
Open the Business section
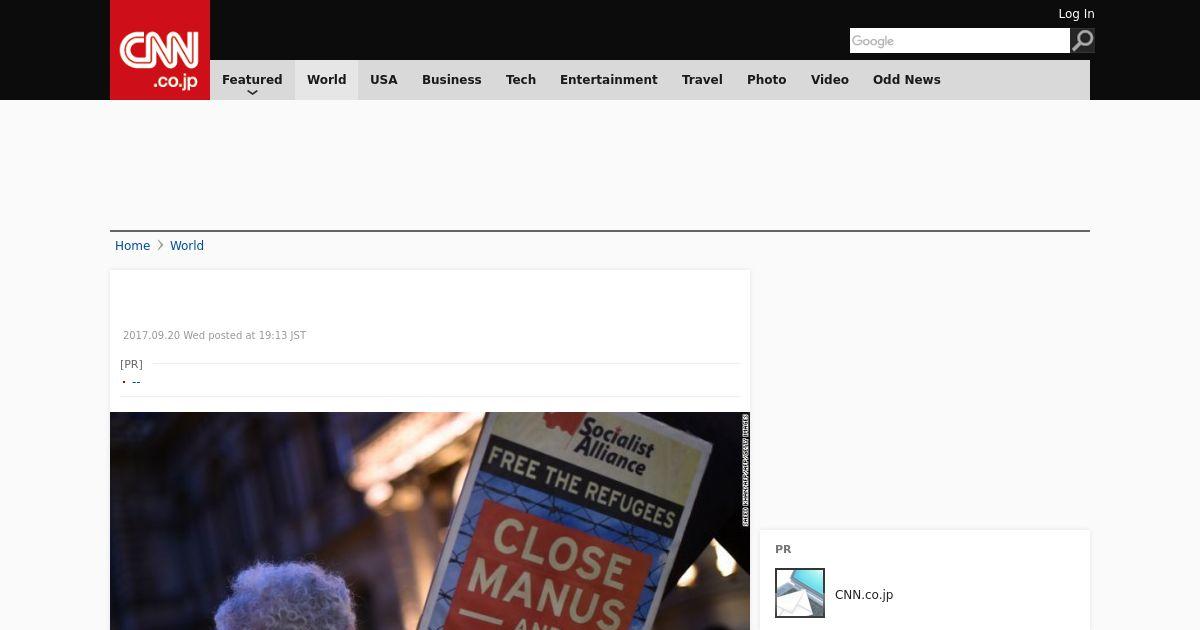point(451,80)
